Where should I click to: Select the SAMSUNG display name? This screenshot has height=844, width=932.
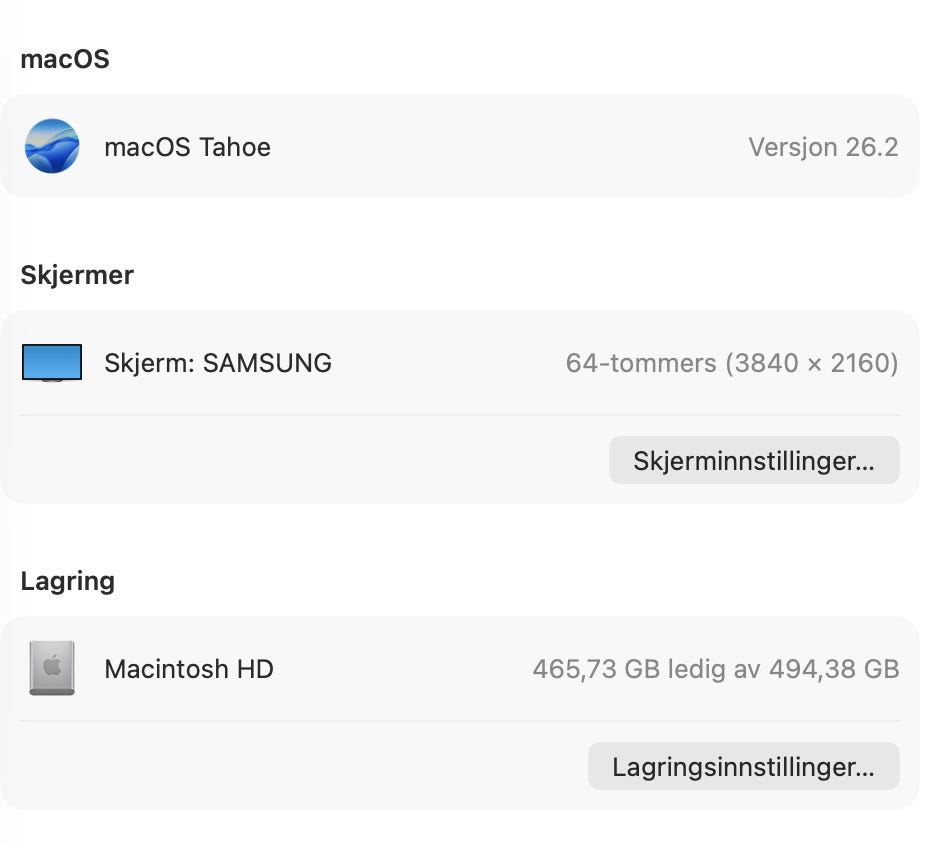point(267,363)
